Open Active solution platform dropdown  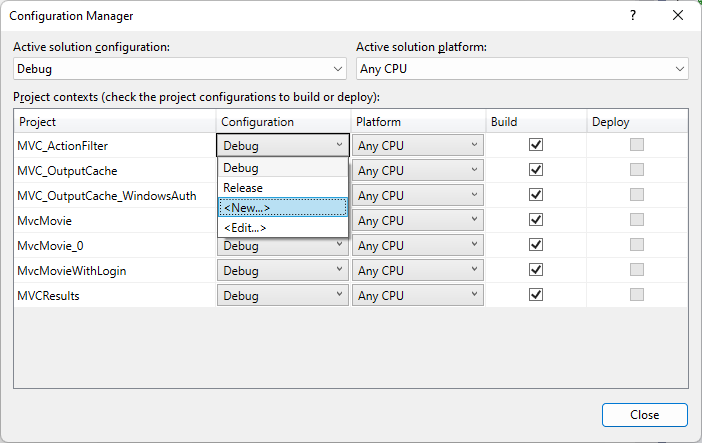522,69
